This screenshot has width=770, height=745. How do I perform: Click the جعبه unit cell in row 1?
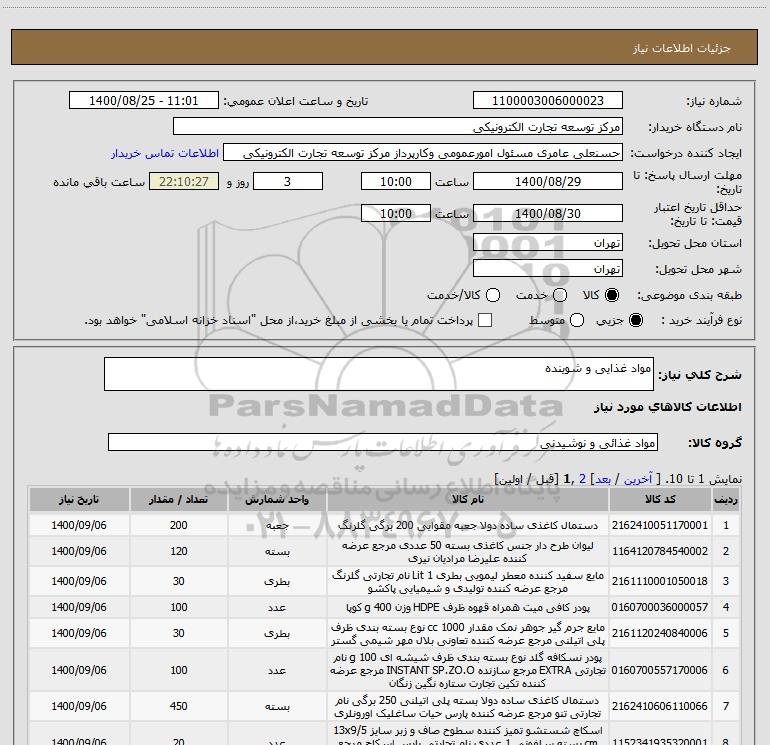[277, 525]
